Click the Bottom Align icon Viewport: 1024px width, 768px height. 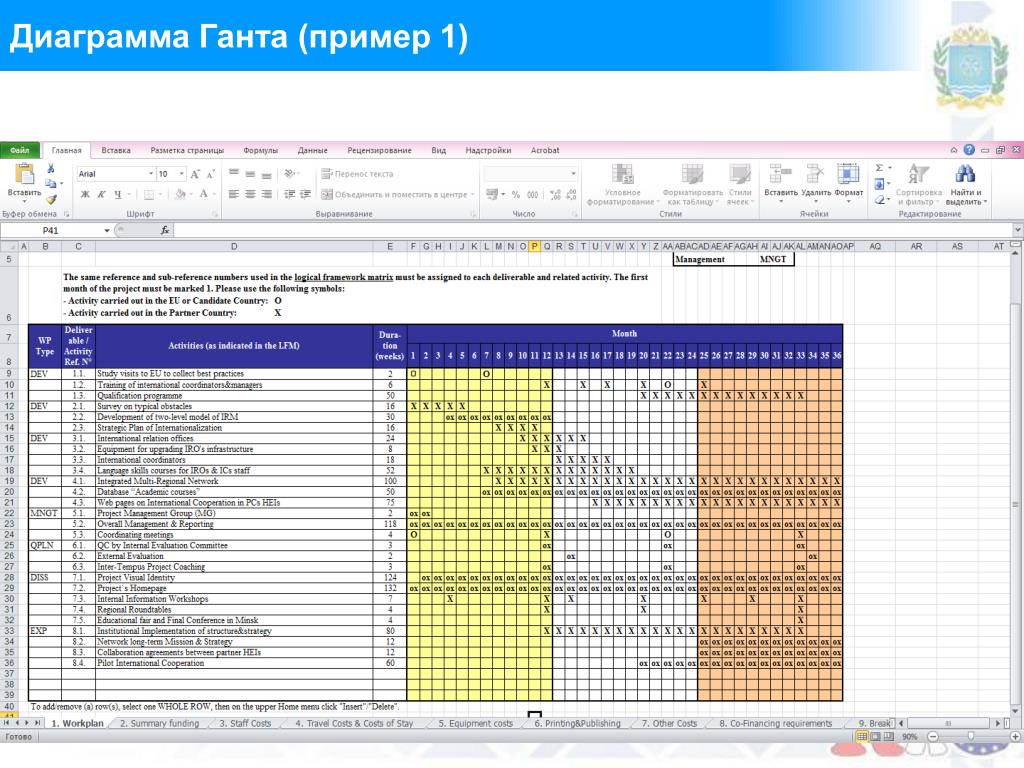266,174
